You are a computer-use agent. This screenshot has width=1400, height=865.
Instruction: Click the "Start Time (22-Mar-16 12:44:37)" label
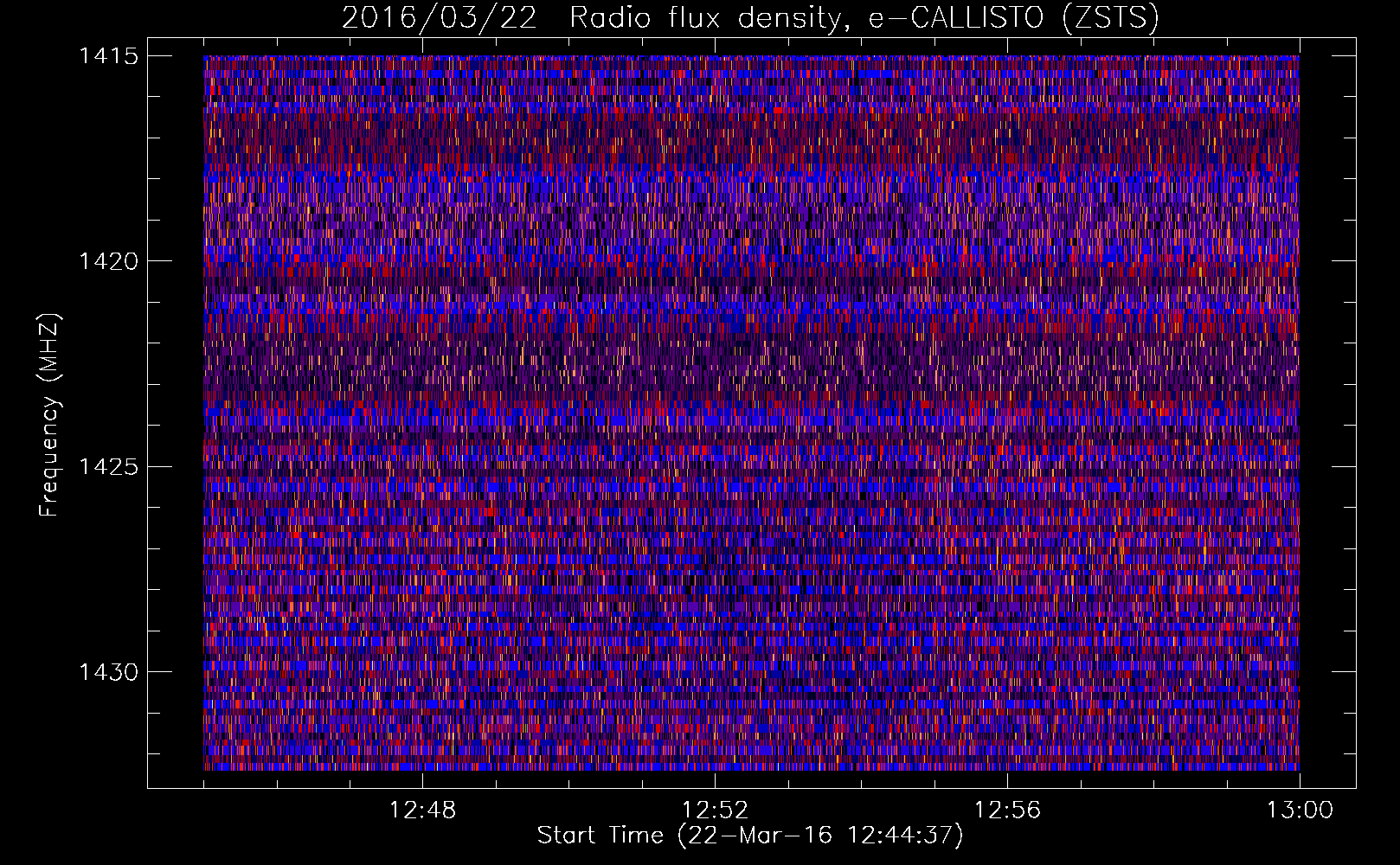point(750,836)
